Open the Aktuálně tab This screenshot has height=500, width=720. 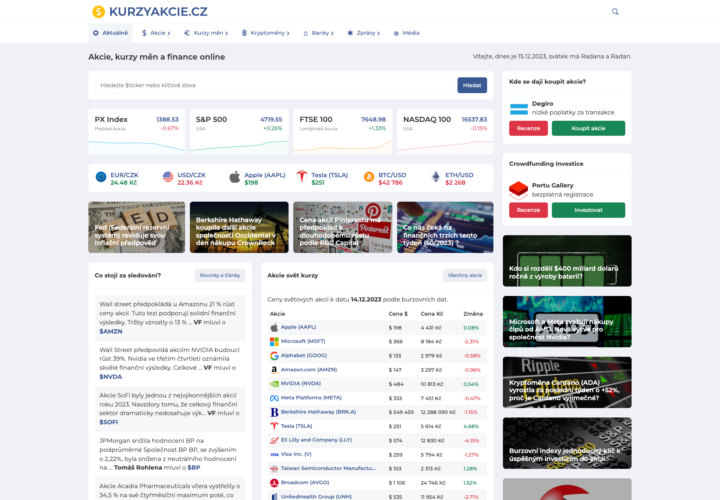[110, 33]
